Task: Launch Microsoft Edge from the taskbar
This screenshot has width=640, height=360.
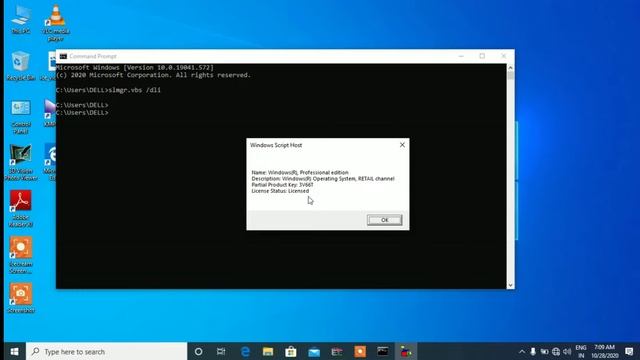Action: tap(245, 351)
